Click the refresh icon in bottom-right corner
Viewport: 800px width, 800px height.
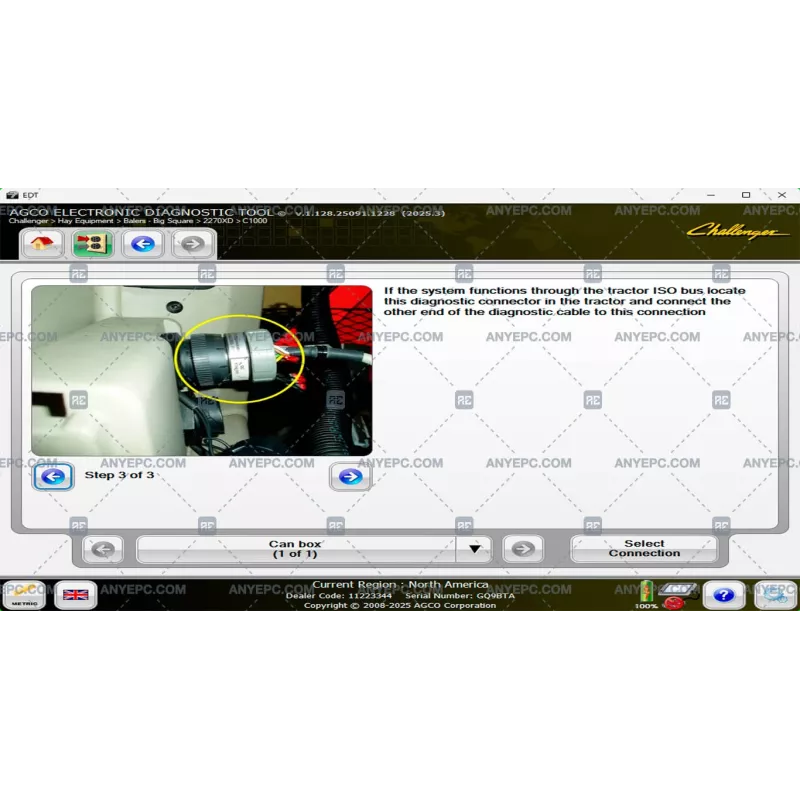pos(775,595)
